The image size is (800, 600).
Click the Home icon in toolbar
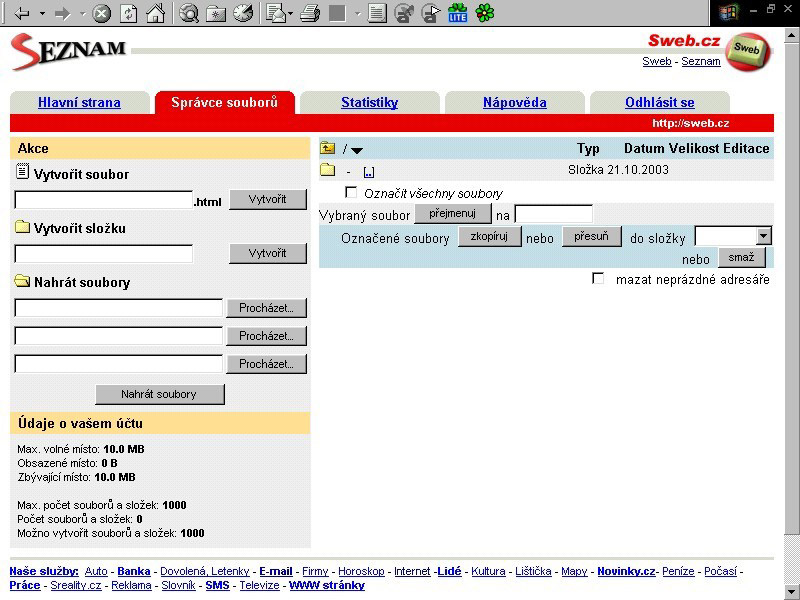(x=155, y=14)
